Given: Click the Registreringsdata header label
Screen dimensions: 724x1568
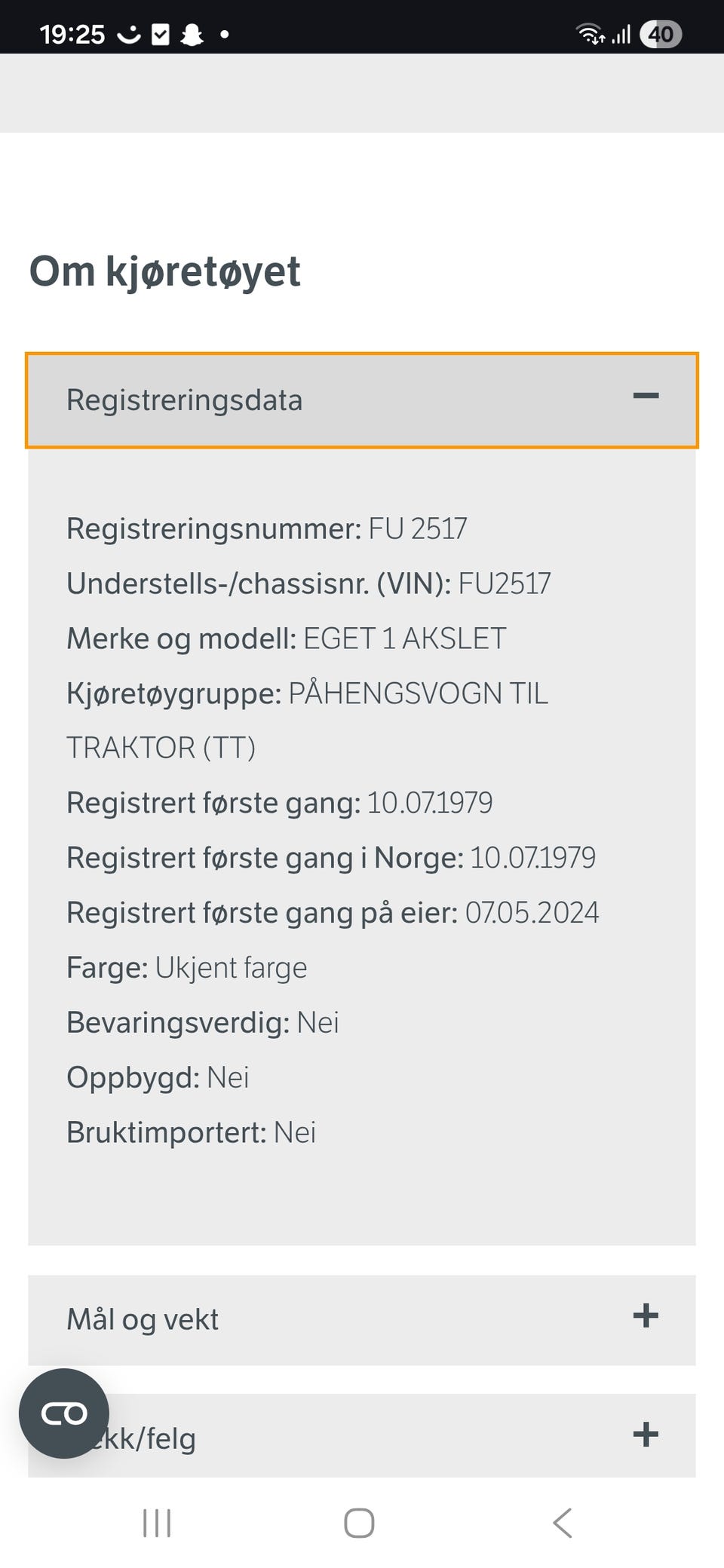Looking at the screenshot, I should tap(185, 400).
